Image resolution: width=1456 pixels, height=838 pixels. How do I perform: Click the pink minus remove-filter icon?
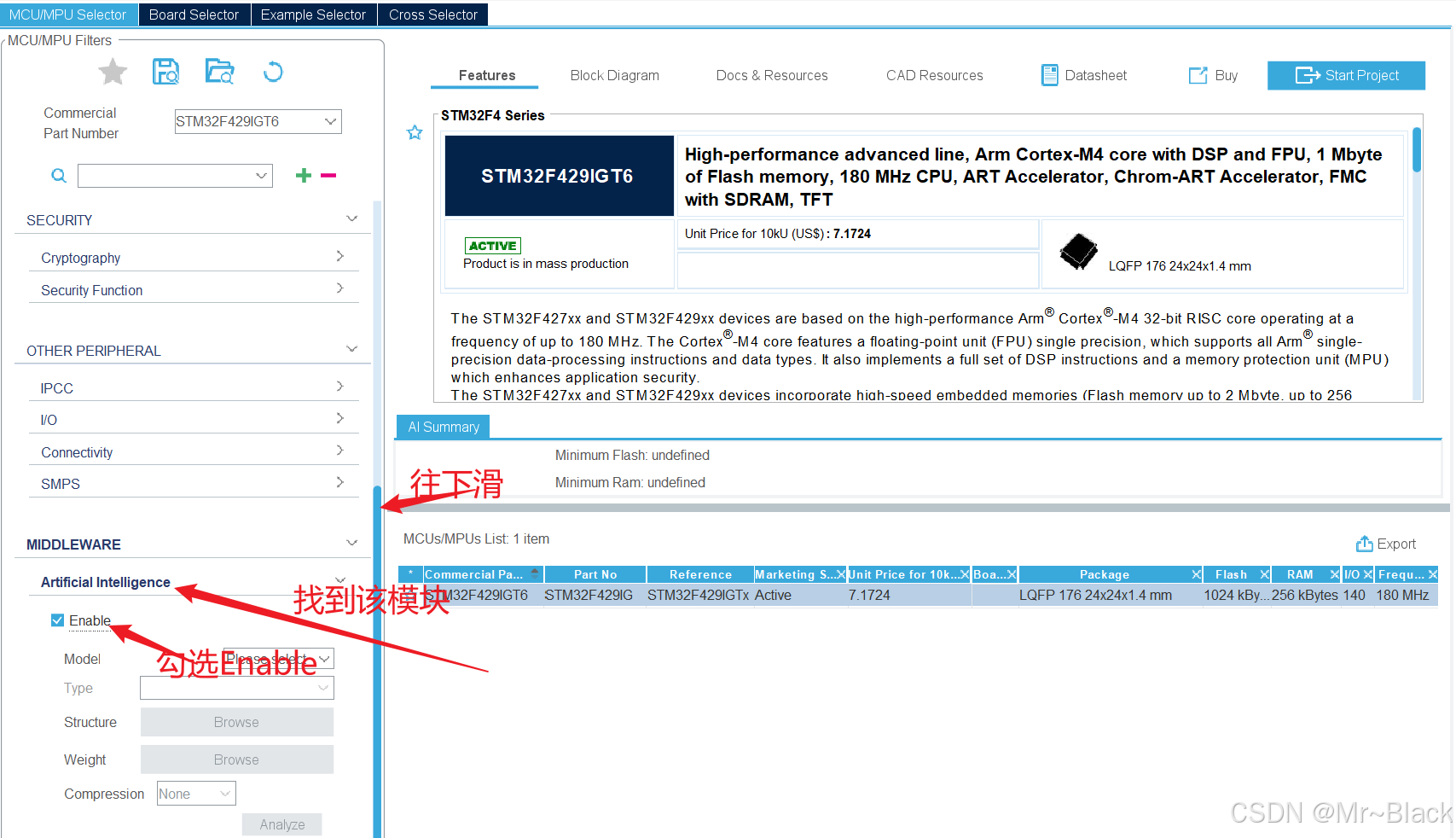tap(328, 175)
